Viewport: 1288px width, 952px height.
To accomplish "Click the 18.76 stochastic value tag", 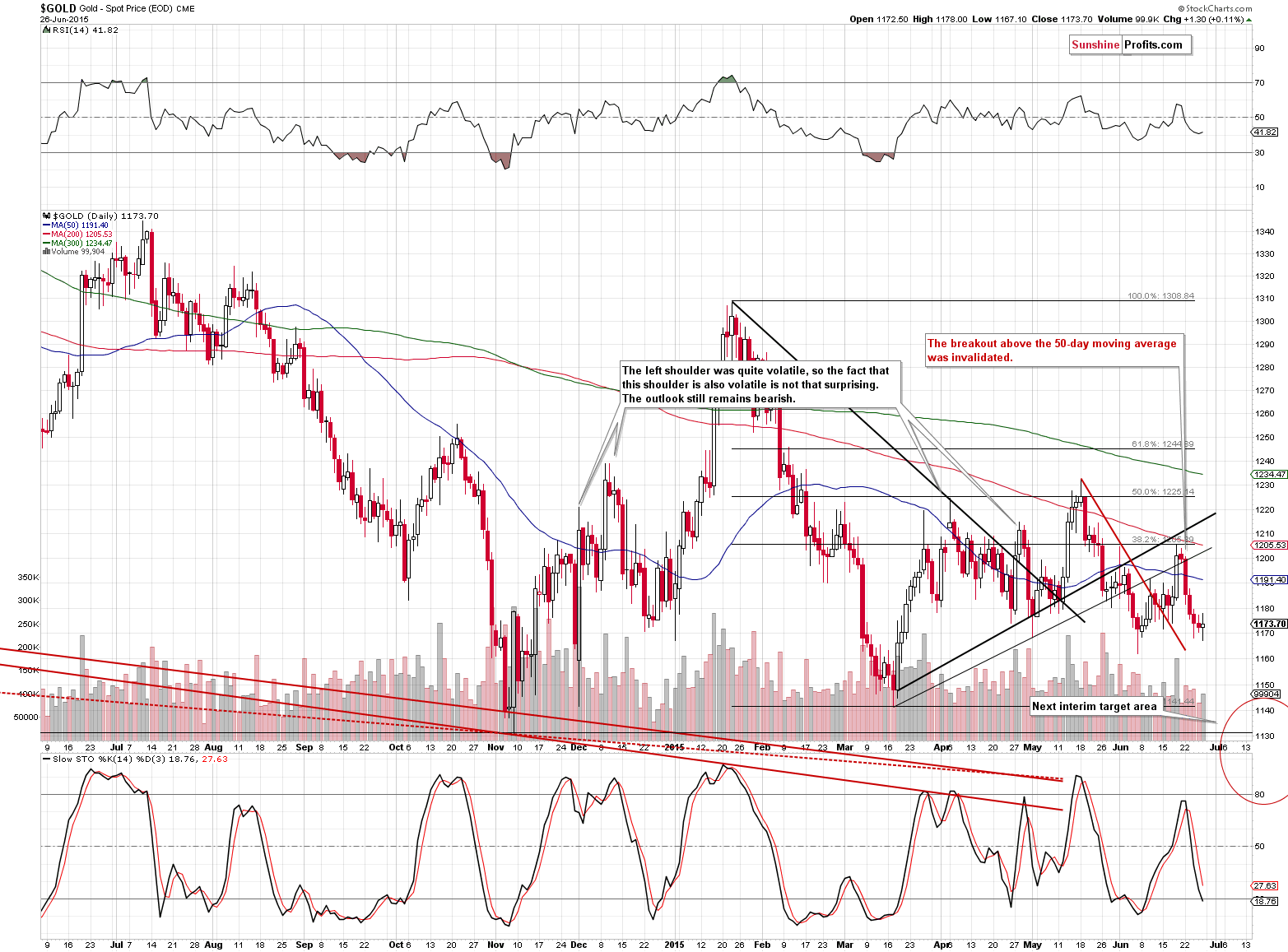I will coord(1265,902).
